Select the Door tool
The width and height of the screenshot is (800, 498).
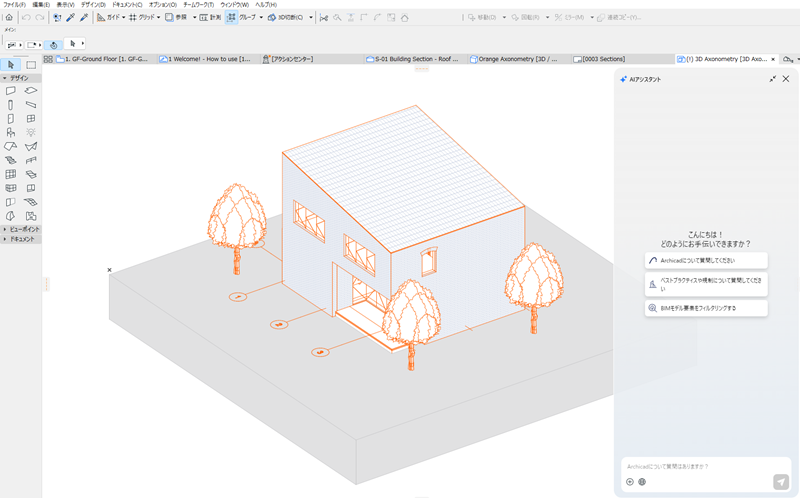click(11, 118)
